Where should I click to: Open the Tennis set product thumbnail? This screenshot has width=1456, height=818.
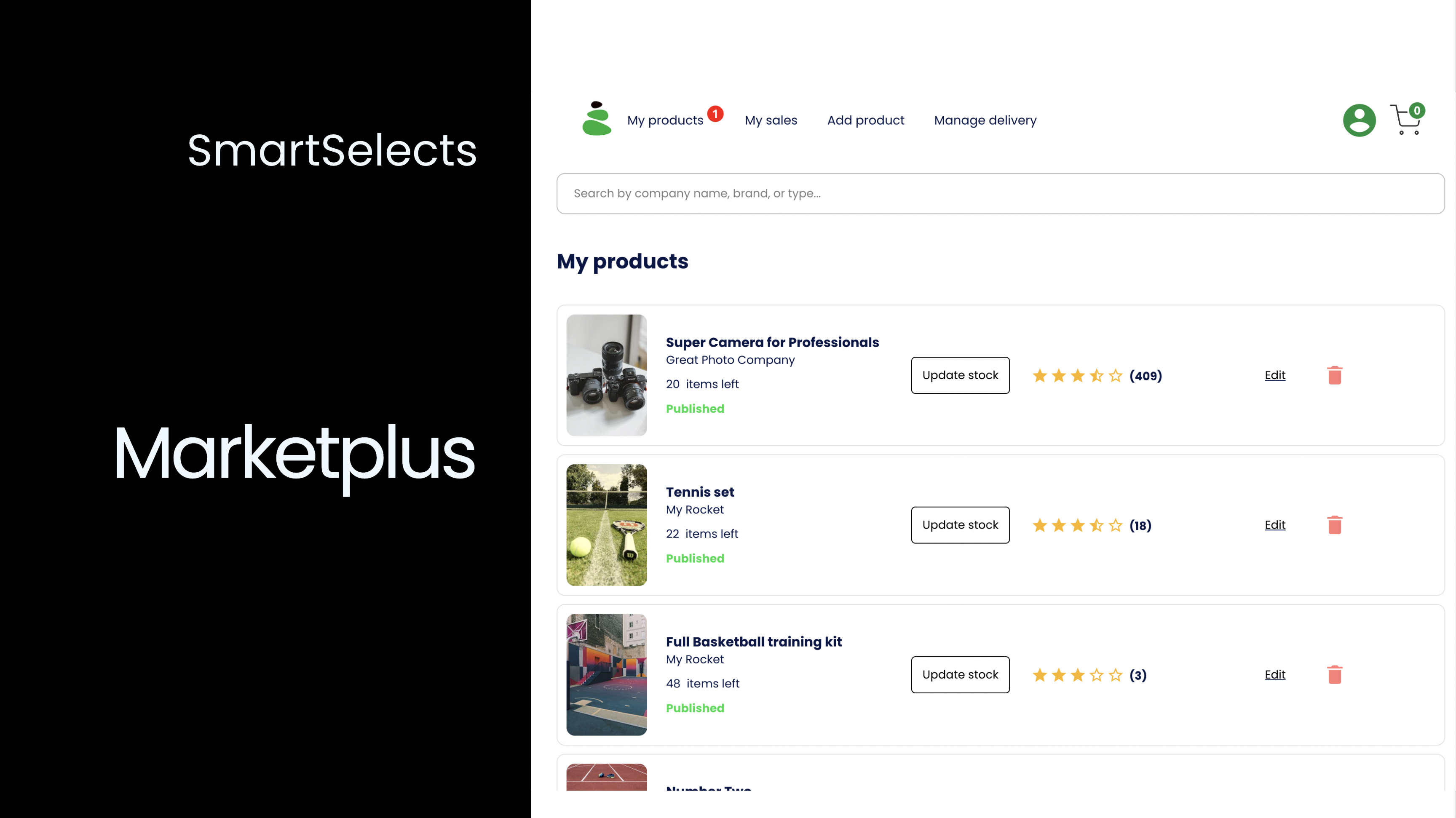(607, 525)
